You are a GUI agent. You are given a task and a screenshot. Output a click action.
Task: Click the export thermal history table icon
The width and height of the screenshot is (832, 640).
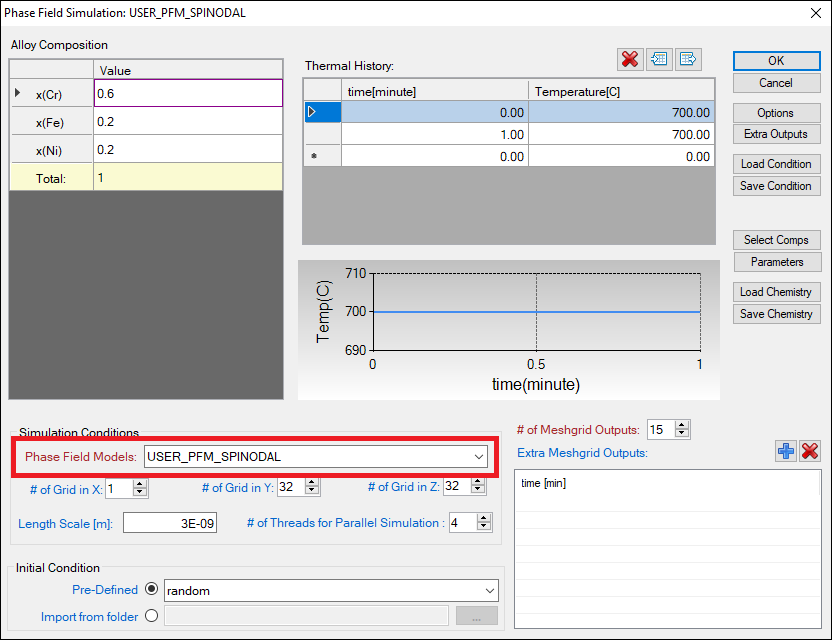688,59
